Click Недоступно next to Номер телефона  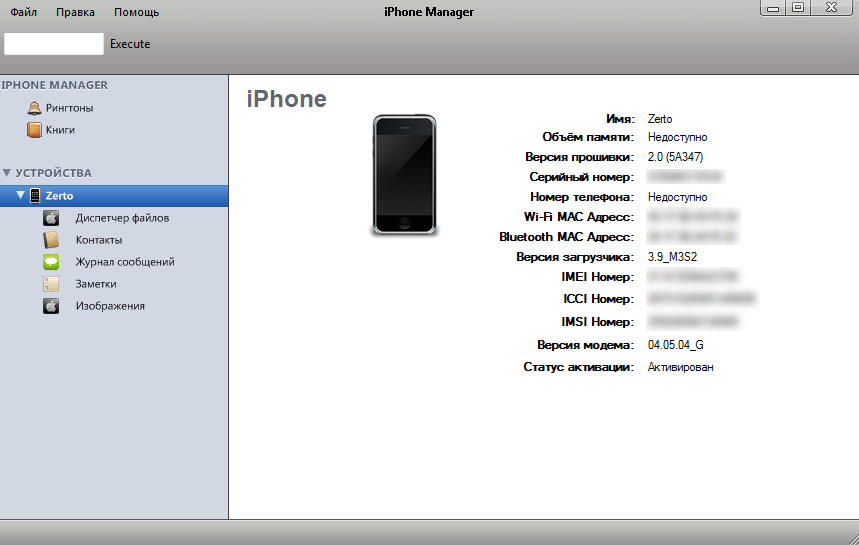[677, 197]
